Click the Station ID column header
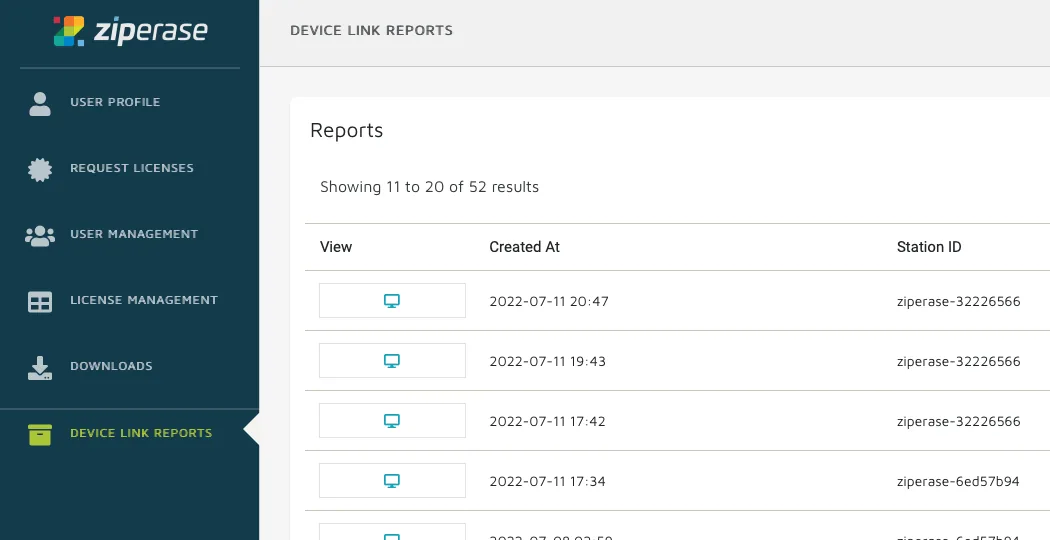 (929, 247)
